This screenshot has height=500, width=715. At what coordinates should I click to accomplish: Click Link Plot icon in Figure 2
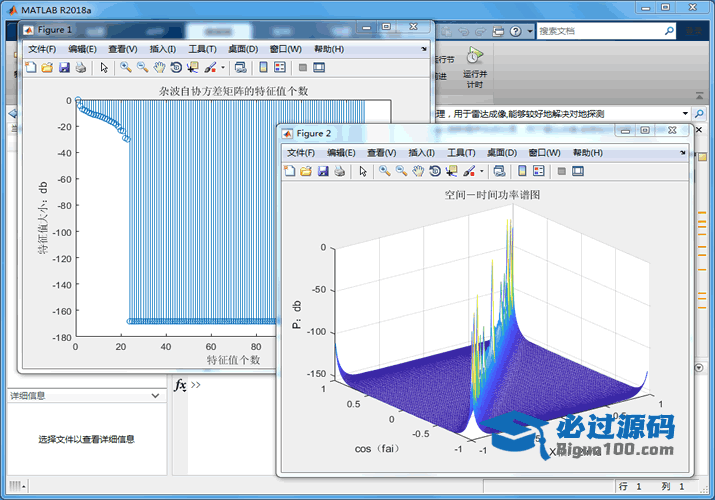coord(499,171)
